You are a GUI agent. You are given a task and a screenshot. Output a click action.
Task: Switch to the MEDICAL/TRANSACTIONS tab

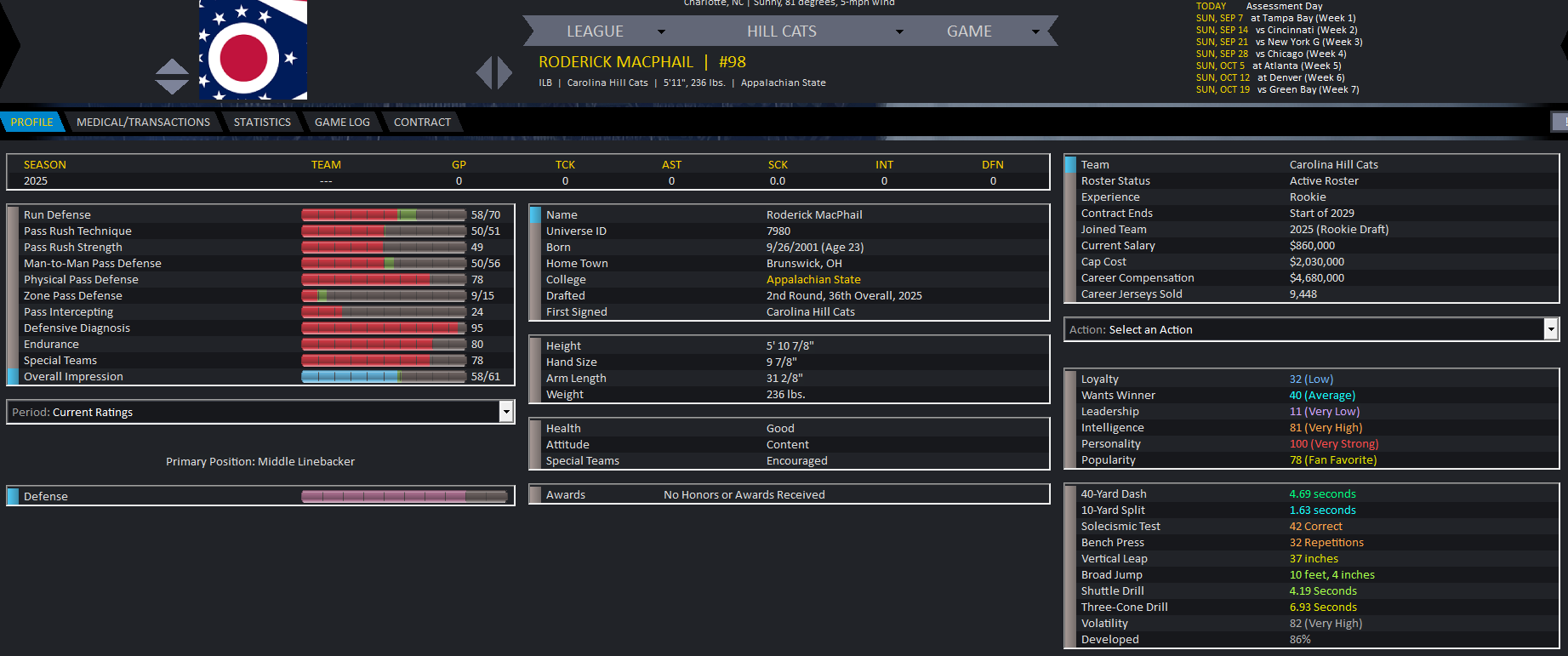pos(143,122)
